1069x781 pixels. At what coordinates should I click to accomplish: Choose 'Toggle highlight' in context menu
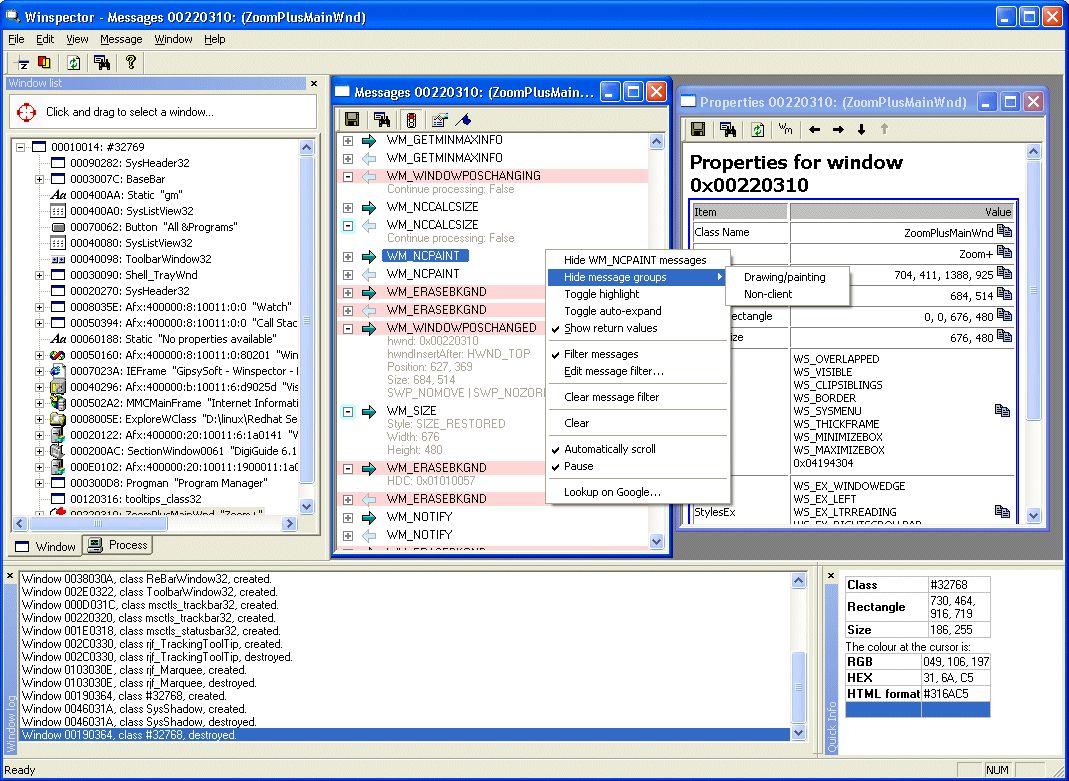[601, 294]
